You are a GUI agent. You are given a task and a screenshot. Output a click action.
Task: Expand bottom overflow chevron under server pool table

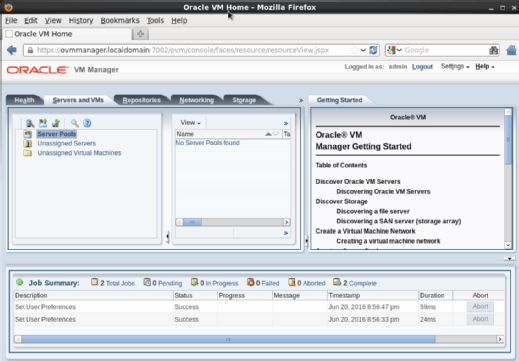[x=286, y=233]
